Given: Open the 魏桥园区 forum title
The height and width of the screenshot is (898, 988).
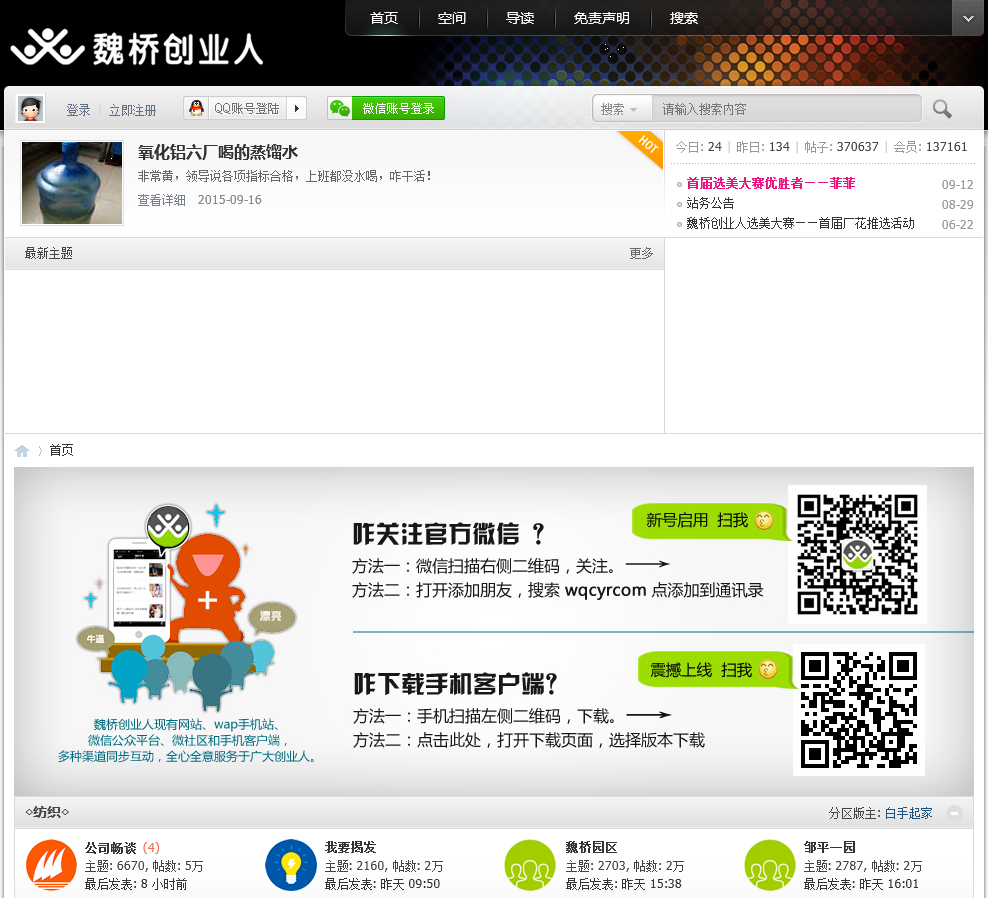Looking at the screenshot, I should (591, 848).
